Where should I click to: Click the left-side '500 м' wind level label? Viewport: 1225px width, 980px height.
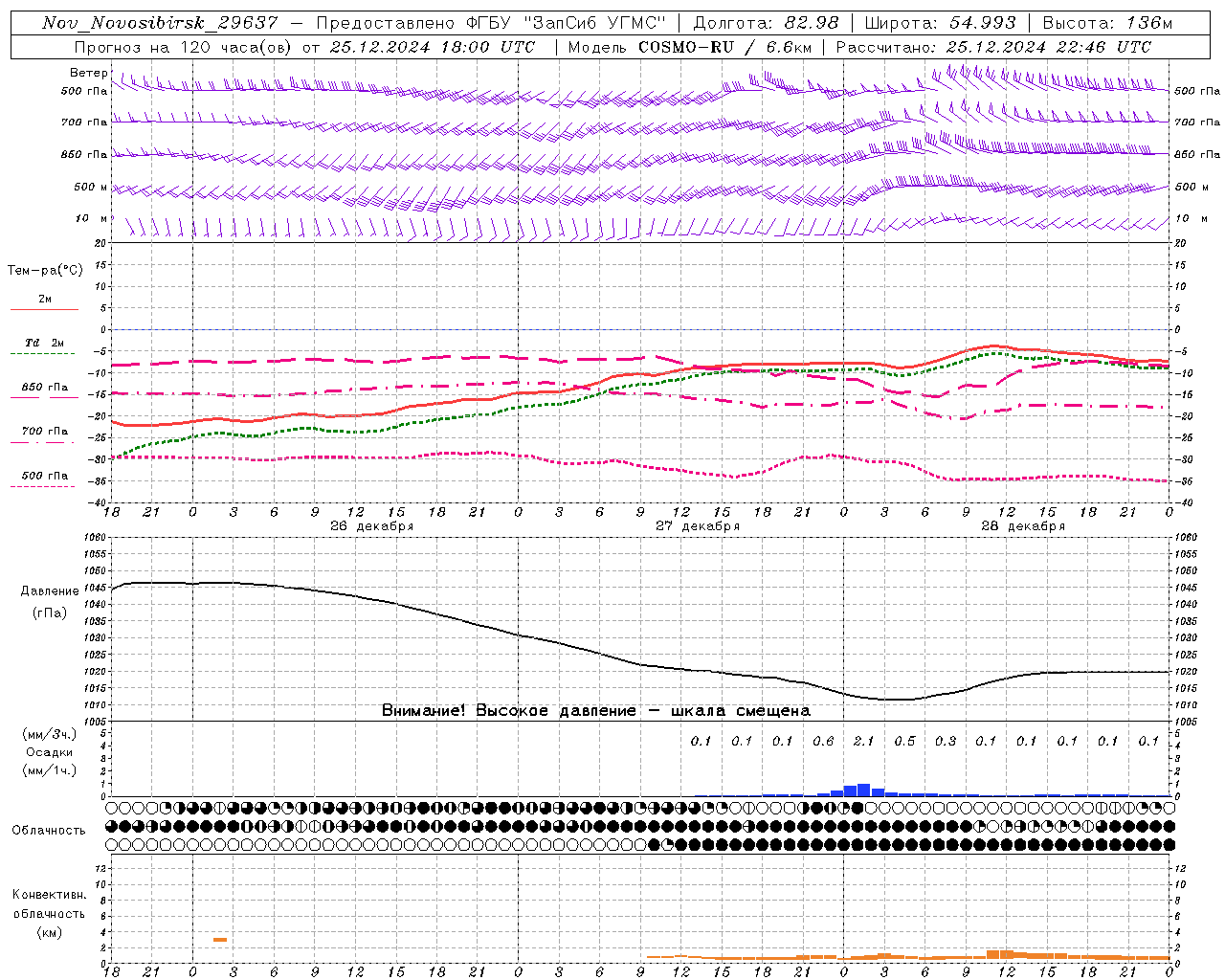91,188
